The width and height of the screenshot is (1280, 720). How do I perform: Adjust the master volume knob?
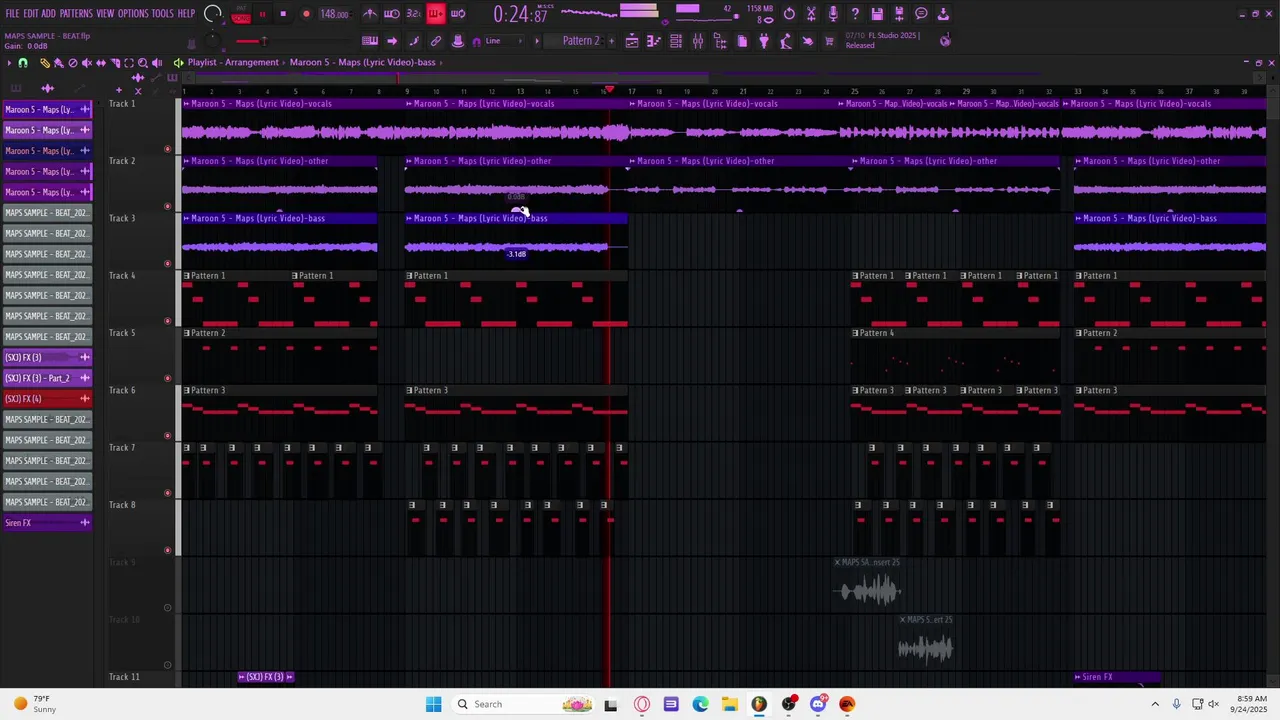tap(214, 14)
